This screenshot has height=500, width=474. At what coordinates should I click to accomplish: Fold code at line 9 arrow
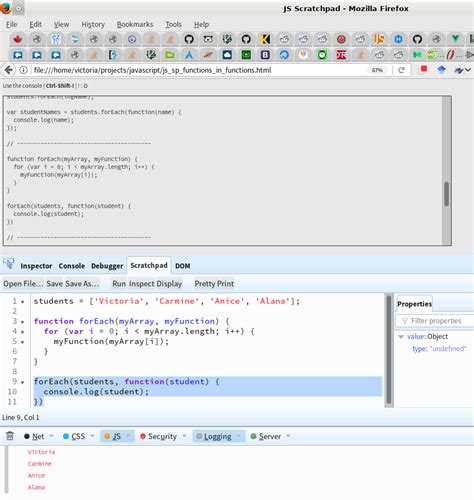coord(23,383)
